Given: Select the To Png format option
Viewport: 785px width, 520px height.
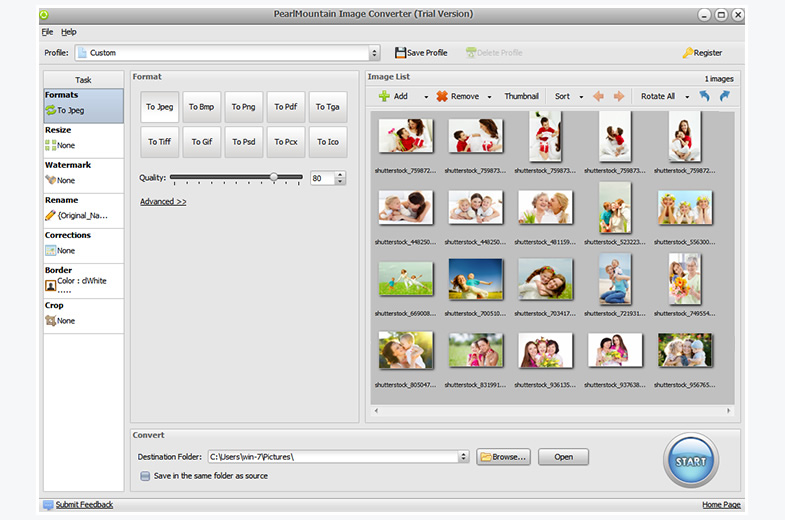Looking at the screenshot, I should 244,107.
